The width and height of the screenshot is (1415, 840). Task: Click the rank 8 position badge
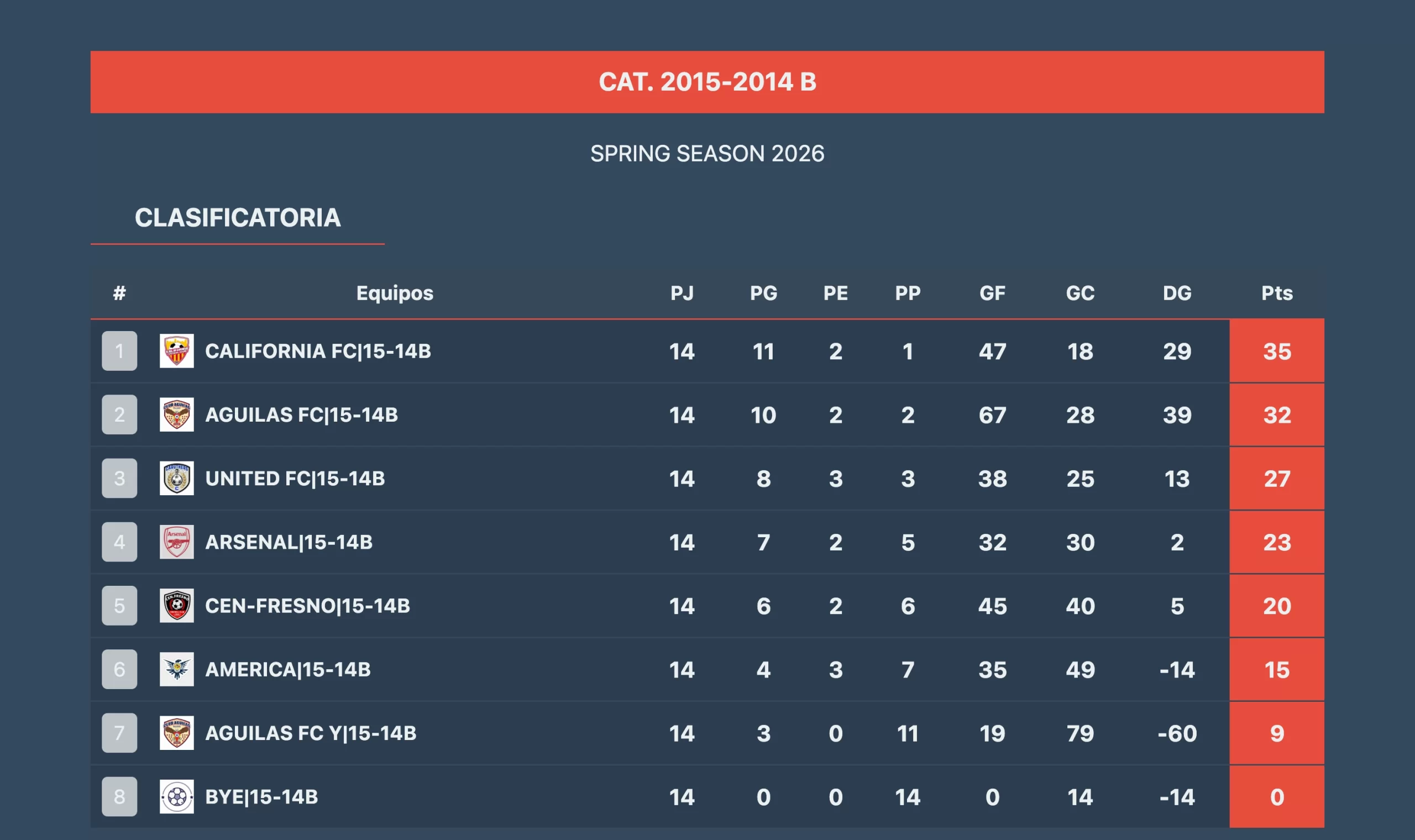click(x=119, y=797)
